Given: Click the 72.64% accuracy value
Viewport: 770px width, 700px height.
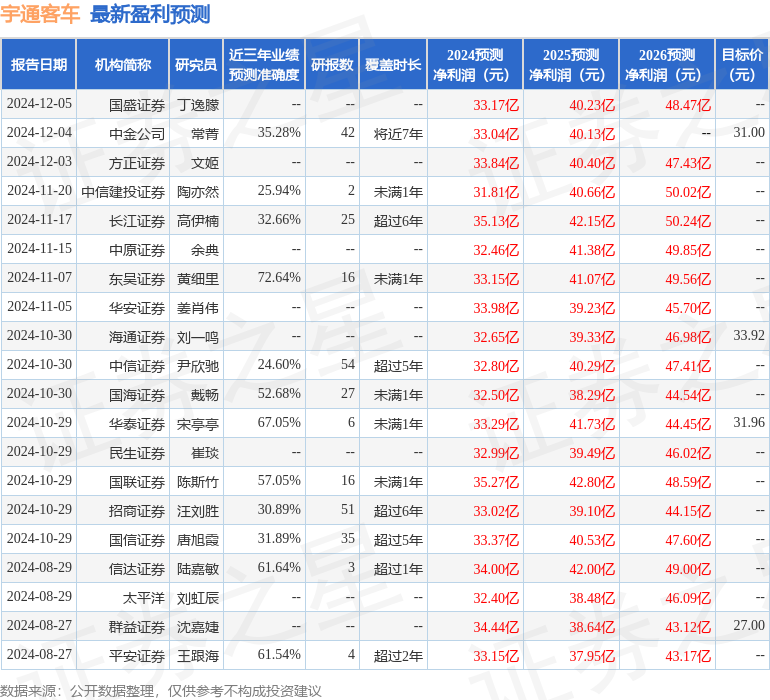Looking at the screenshot, I should [x=279, y=278].
